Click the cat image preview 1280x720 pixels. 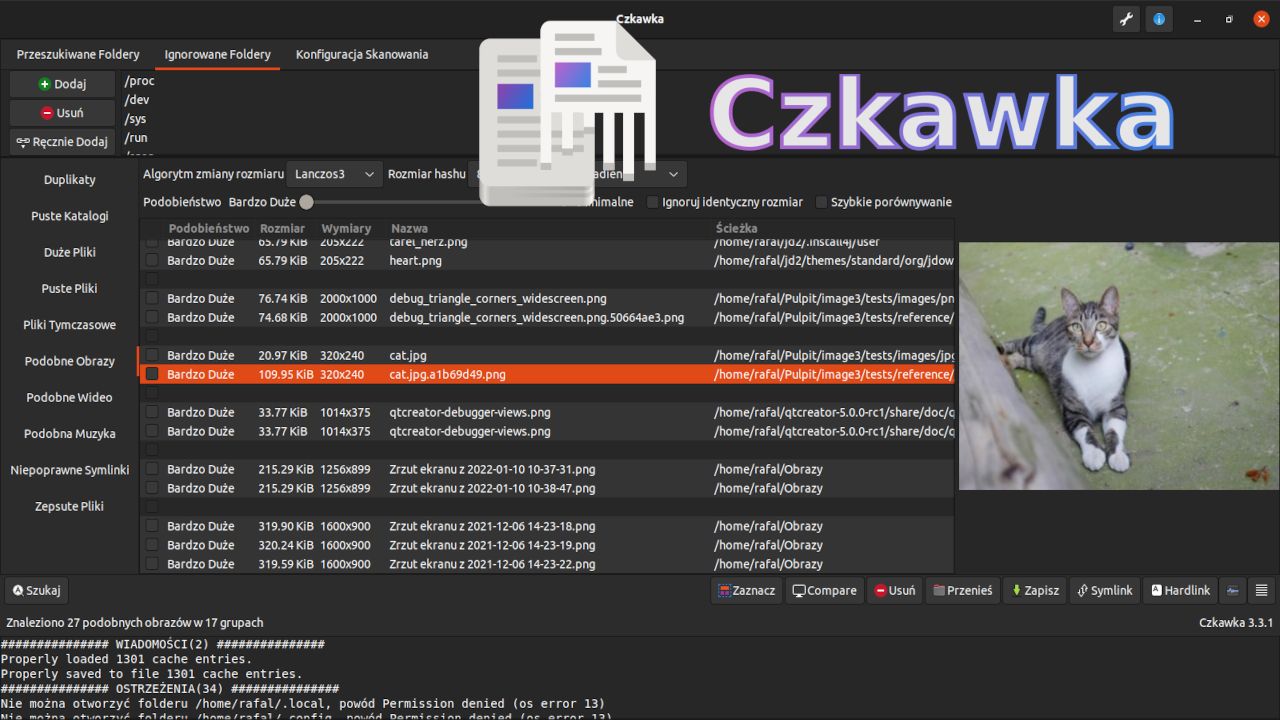(x=1119, y=366)
